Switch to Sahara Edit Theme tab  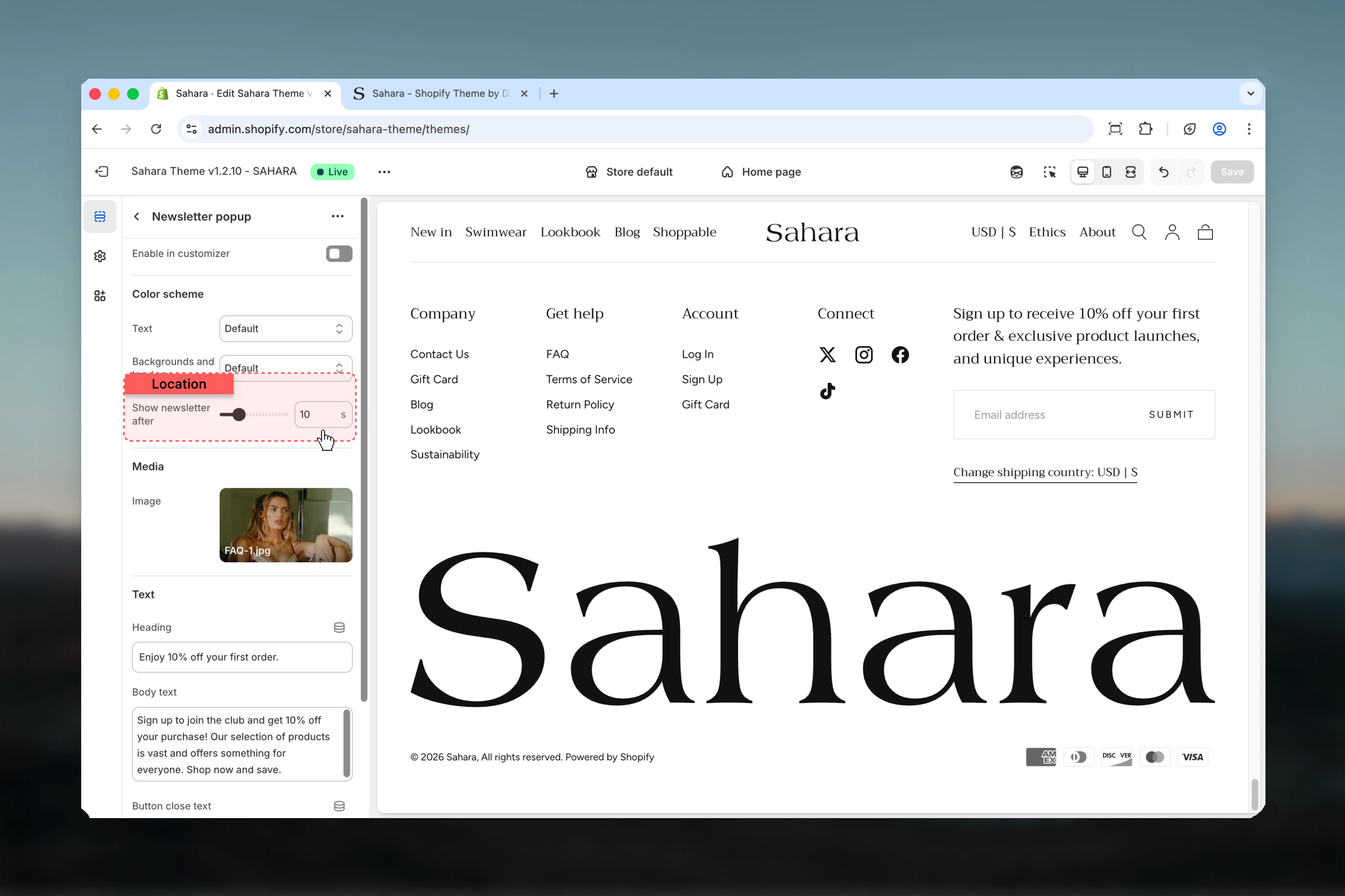point(246,94)
